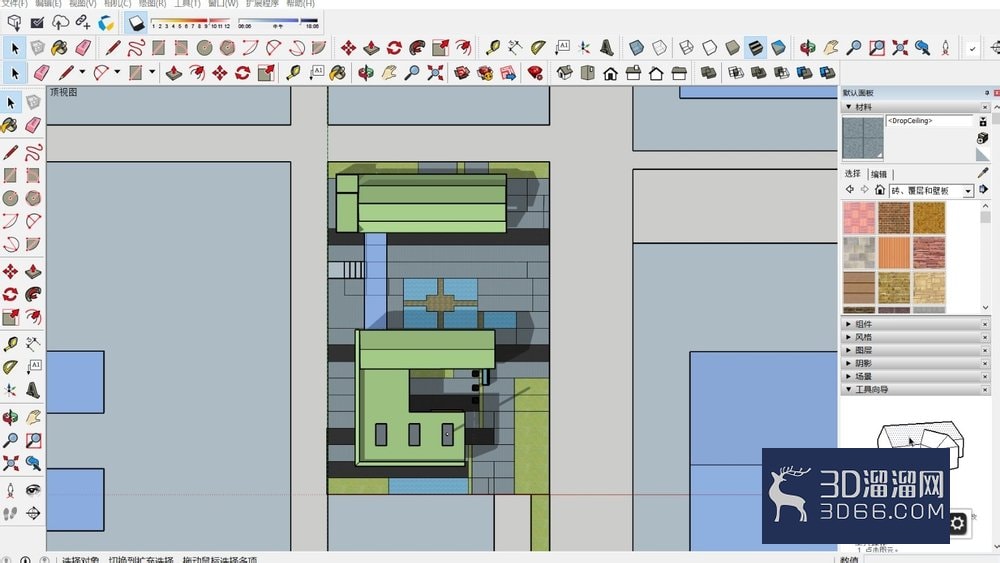Screen dimensions: 1000x563
Task: Enable Shaded face style
Action: click(732, 48)
